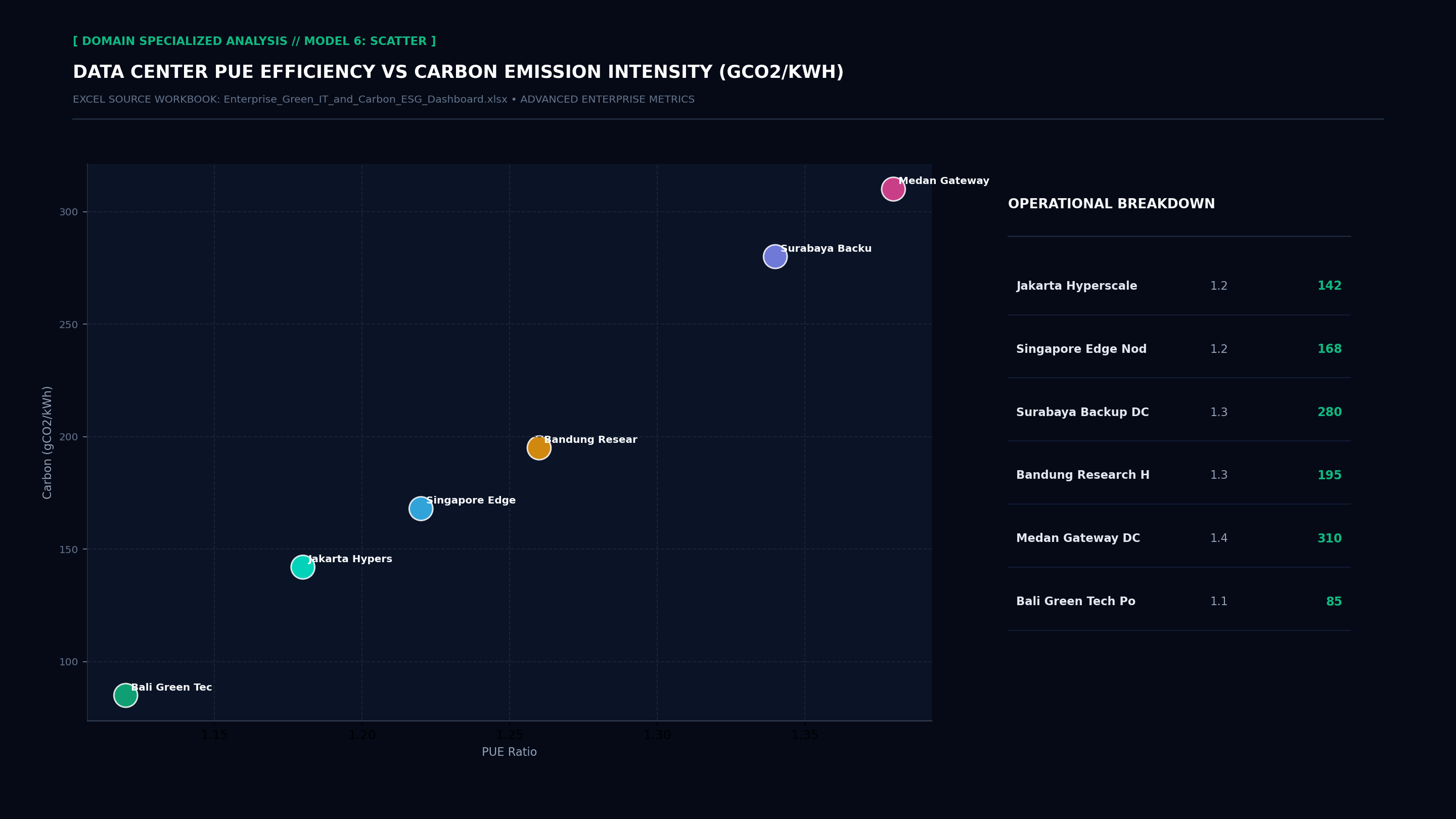Click PUE value 1.4 in the Medan row
The height and width of the screenshot is (819, 1456).
1218,538
